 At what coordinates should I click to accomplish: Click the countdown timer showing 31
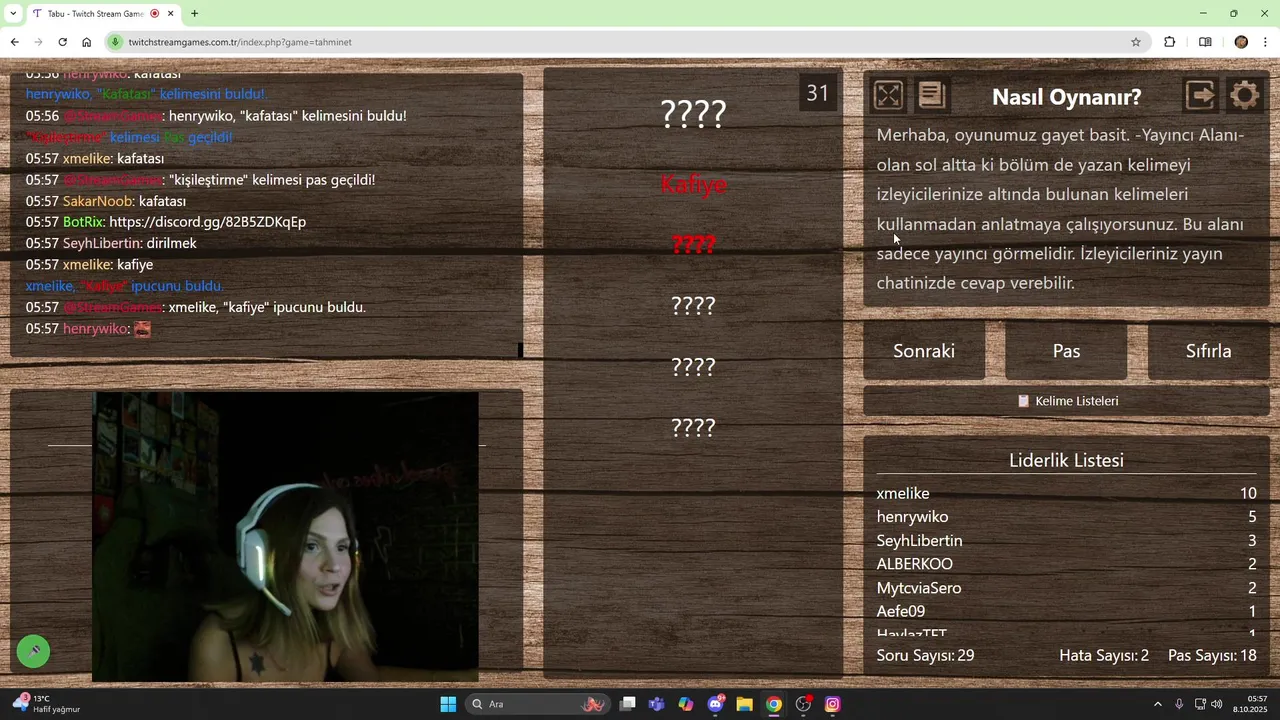click(818, 93)
